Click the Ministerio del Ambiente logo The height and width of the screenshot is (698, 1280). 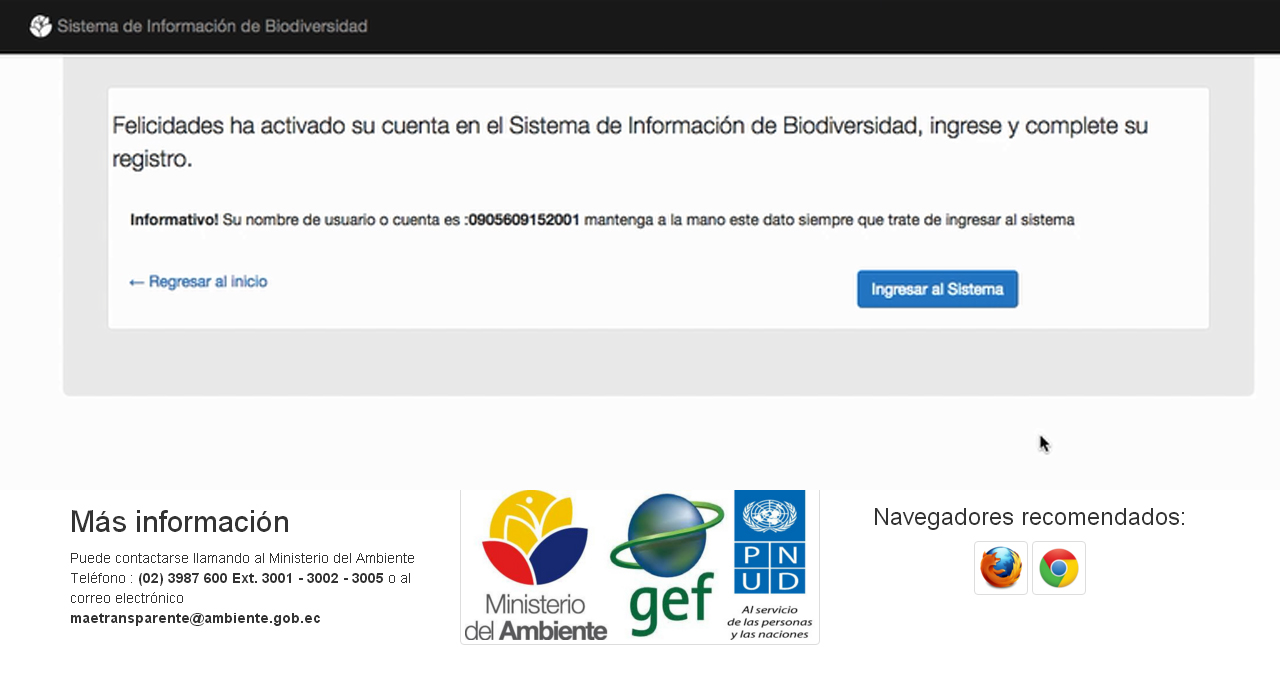[535, 567]
